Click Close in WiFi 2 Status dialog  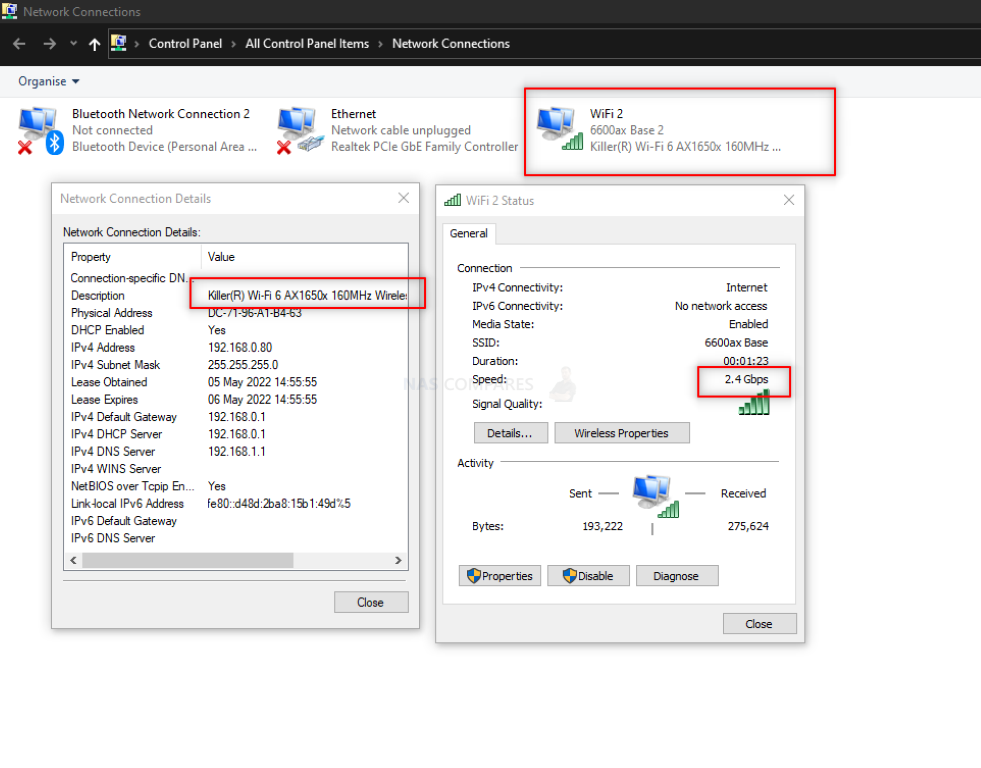coord(760,624)
